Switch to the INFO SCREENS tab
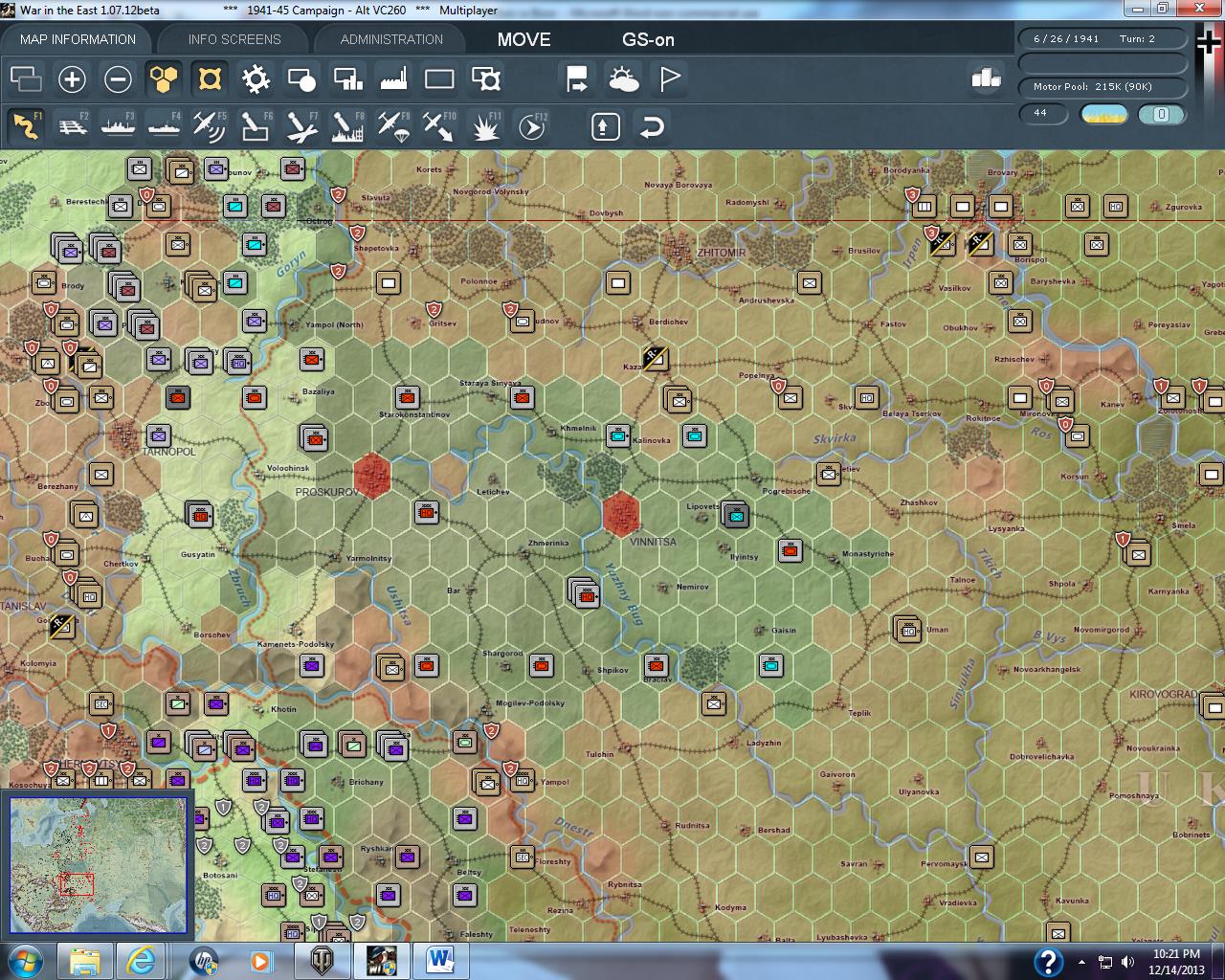The height and width of the screenshot is (980, 1225). [234, 39]
